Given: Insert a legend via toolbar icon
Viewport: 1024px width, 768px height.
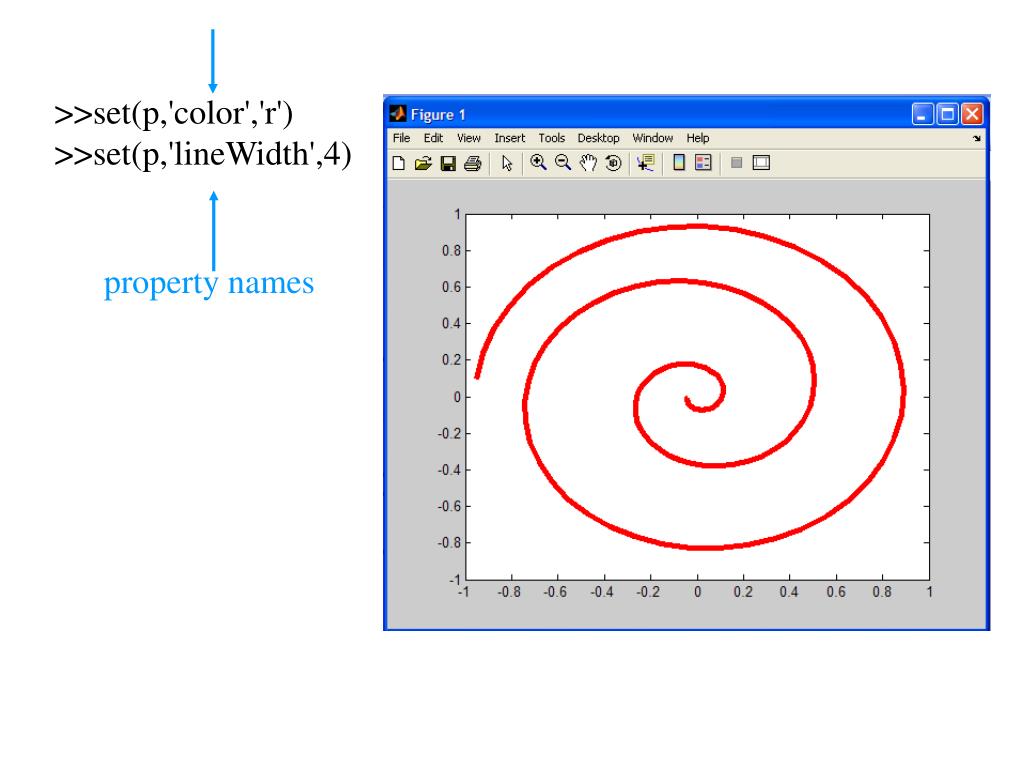Looking at the screenshot, I should click(x=703, y=163).
